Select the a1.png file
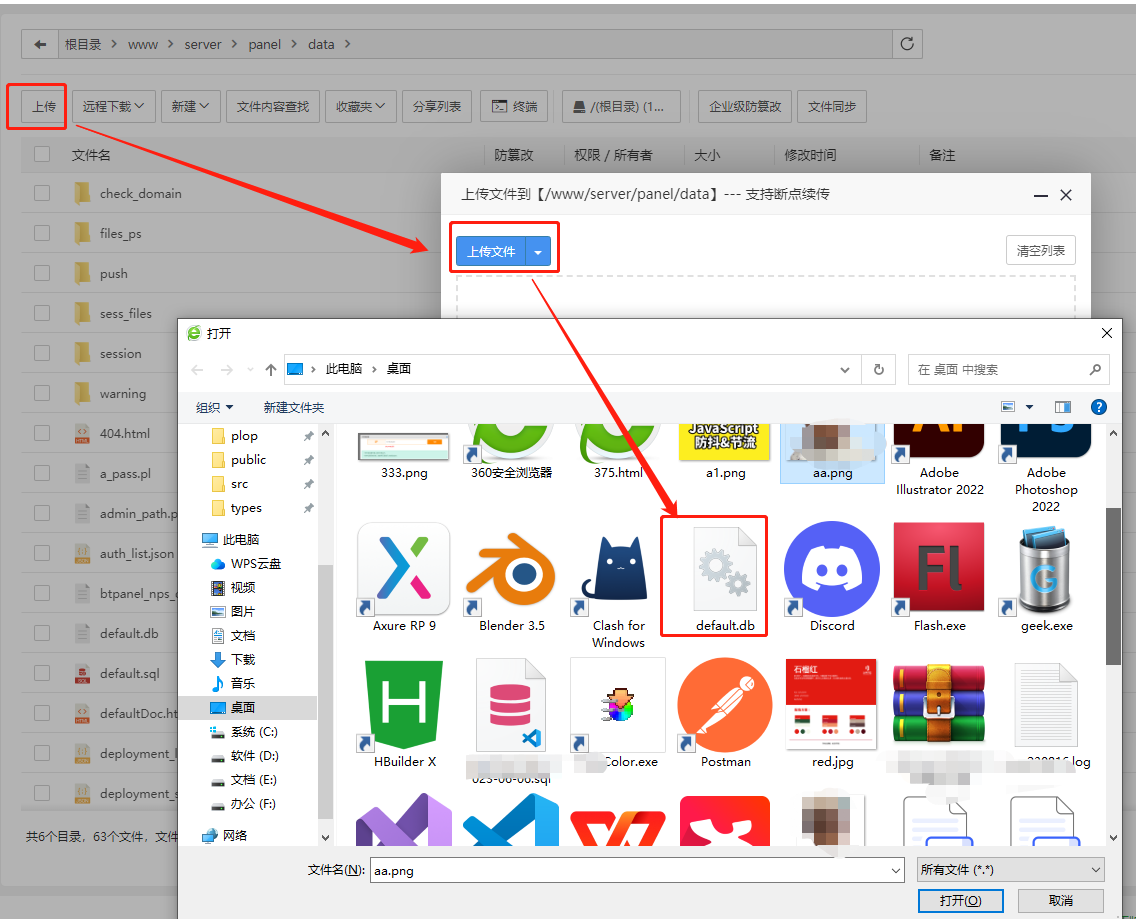 click(724, 453)
